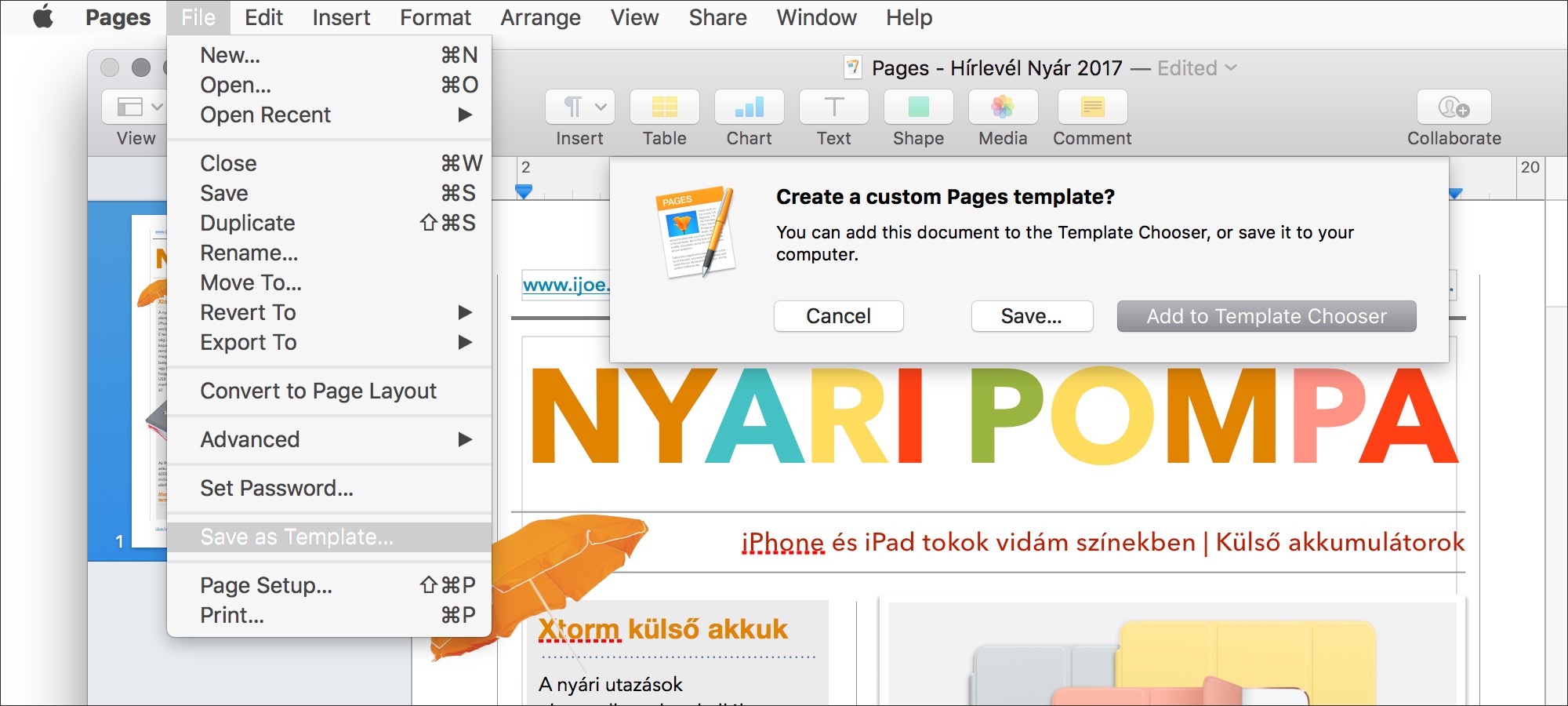Open the Apple menu

coord(43,17)
